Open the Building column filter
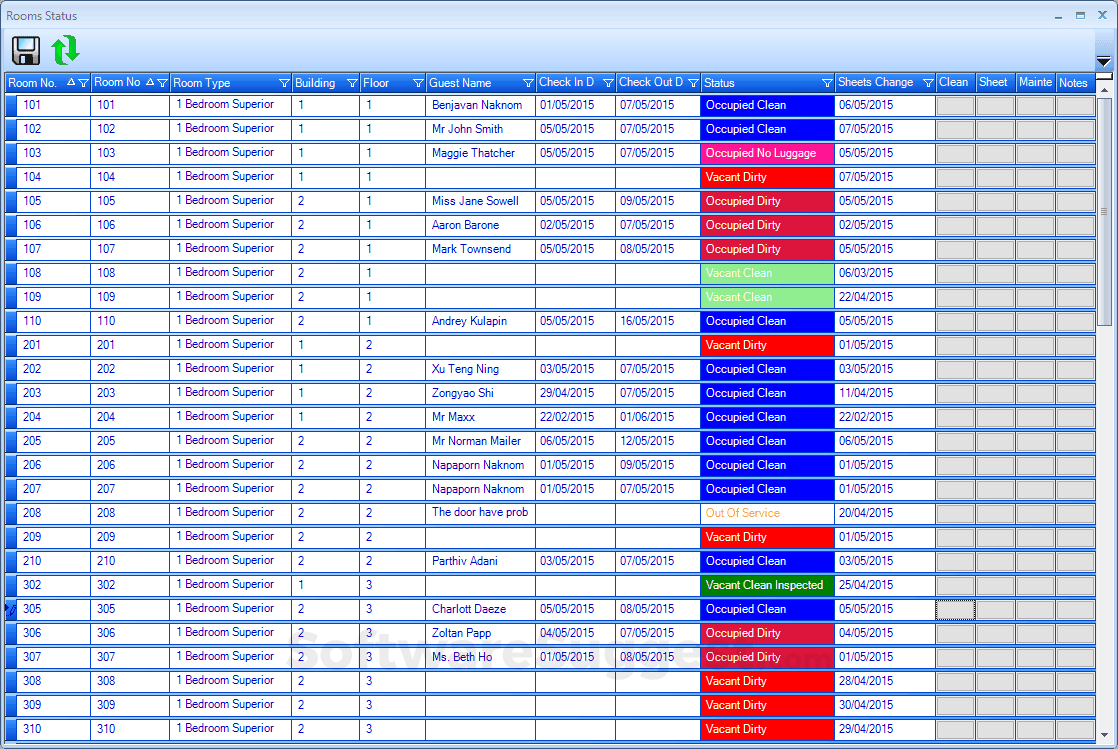 (x=352, y=83)
